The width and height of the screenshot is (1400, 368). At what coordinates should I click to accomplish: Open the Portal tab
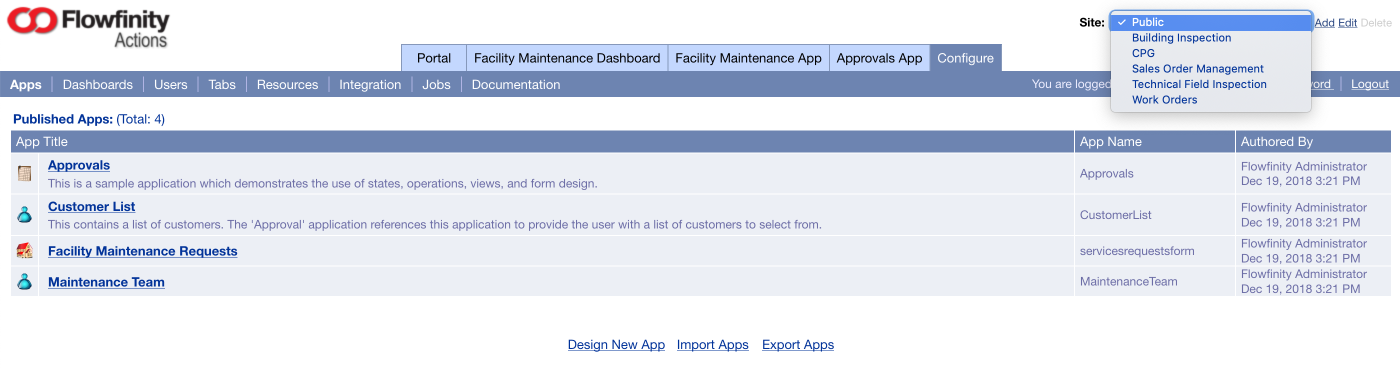434,58
